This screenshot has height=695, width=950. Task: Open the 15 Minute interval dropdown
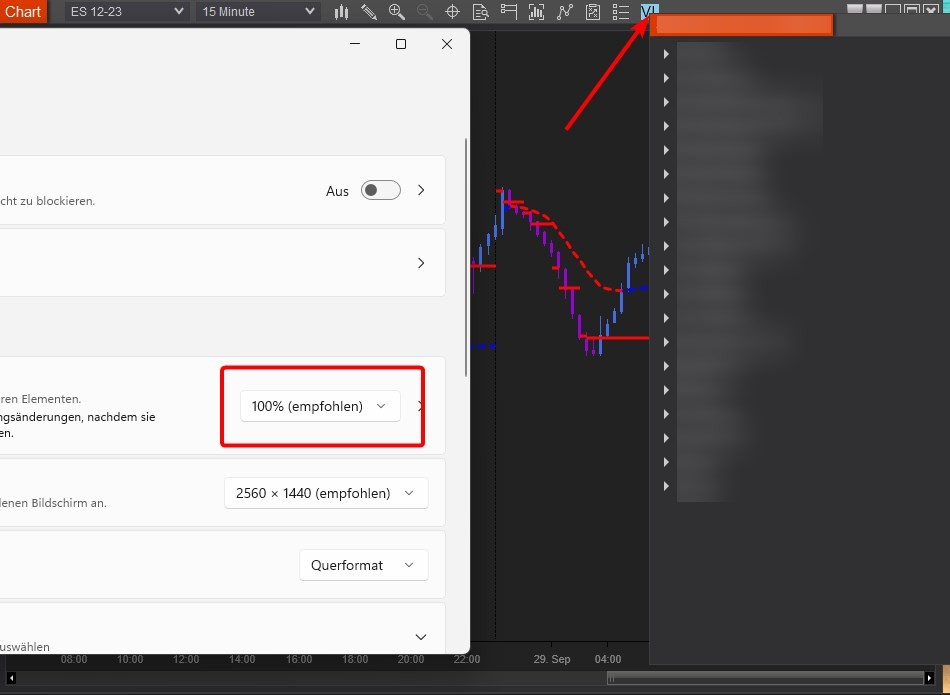[x=257, y=12]
